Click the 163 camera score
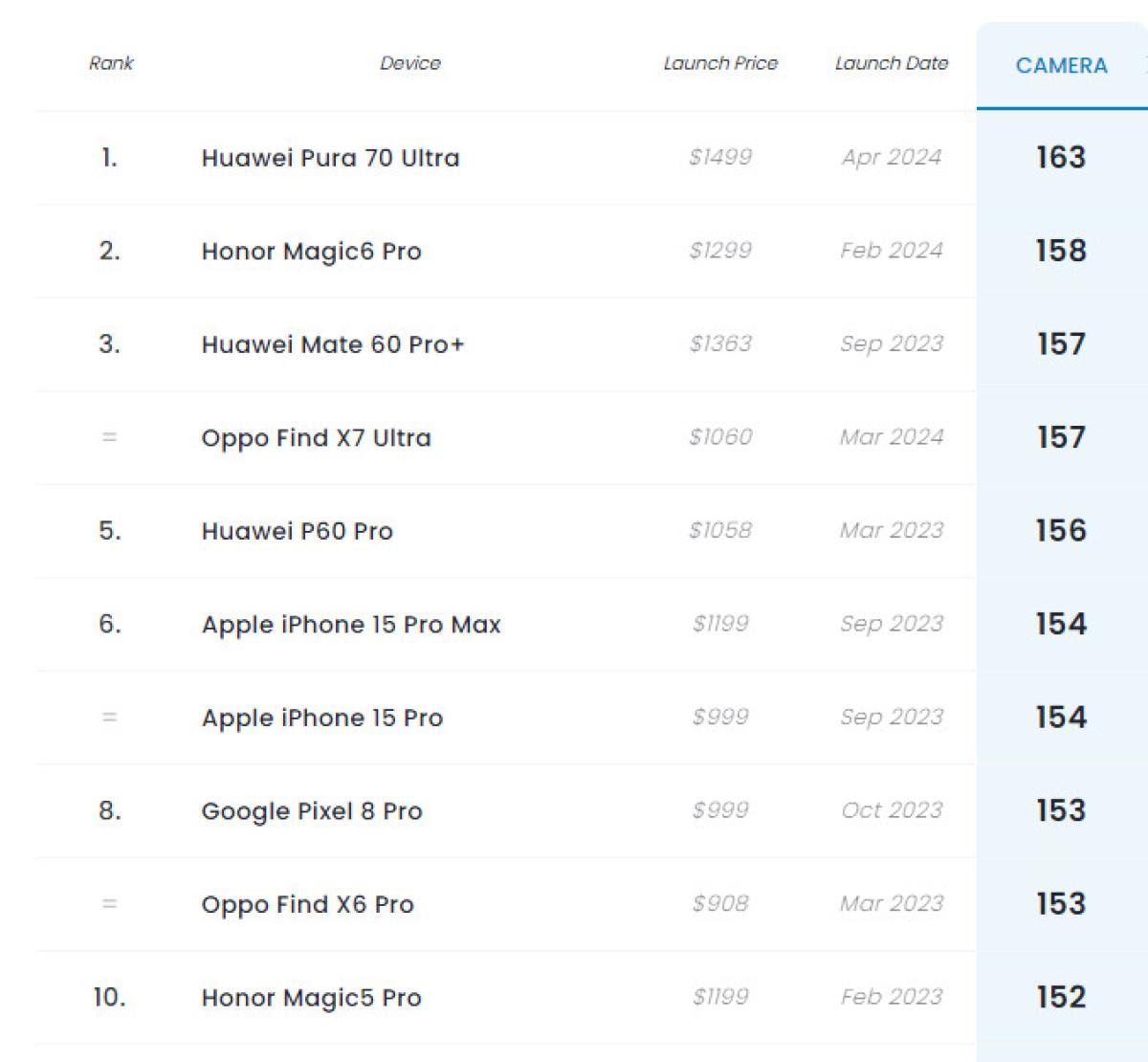This screenshot has height=1062, width=1148. tap(1061, 158)
